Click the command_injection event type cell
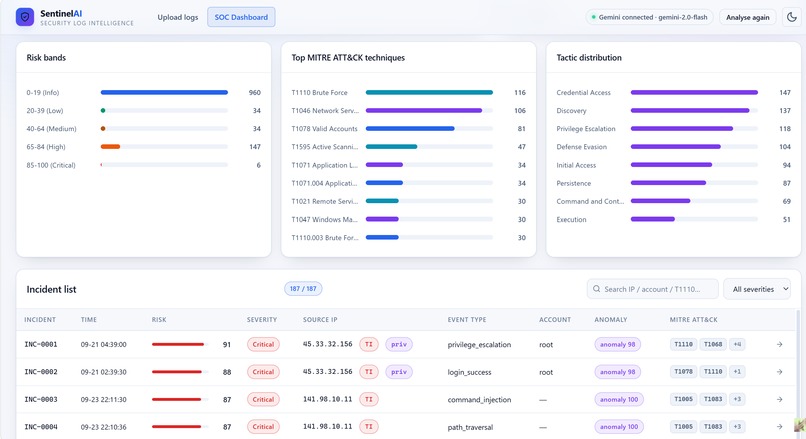This screenshot has height=439, width=806. 479,399
